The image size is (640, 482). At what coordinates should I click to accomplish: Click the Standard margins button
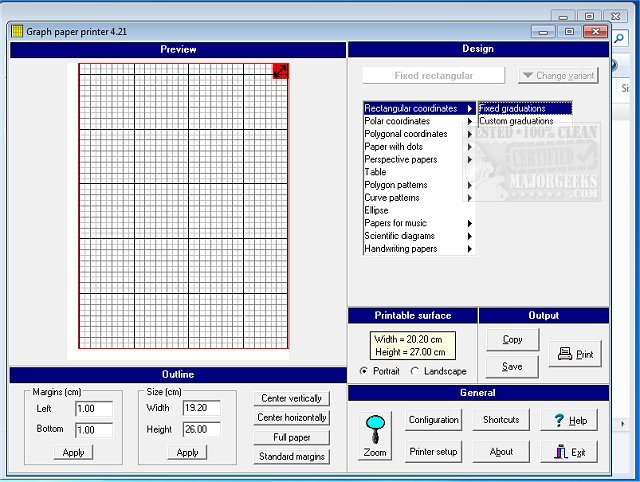point(291,456)
